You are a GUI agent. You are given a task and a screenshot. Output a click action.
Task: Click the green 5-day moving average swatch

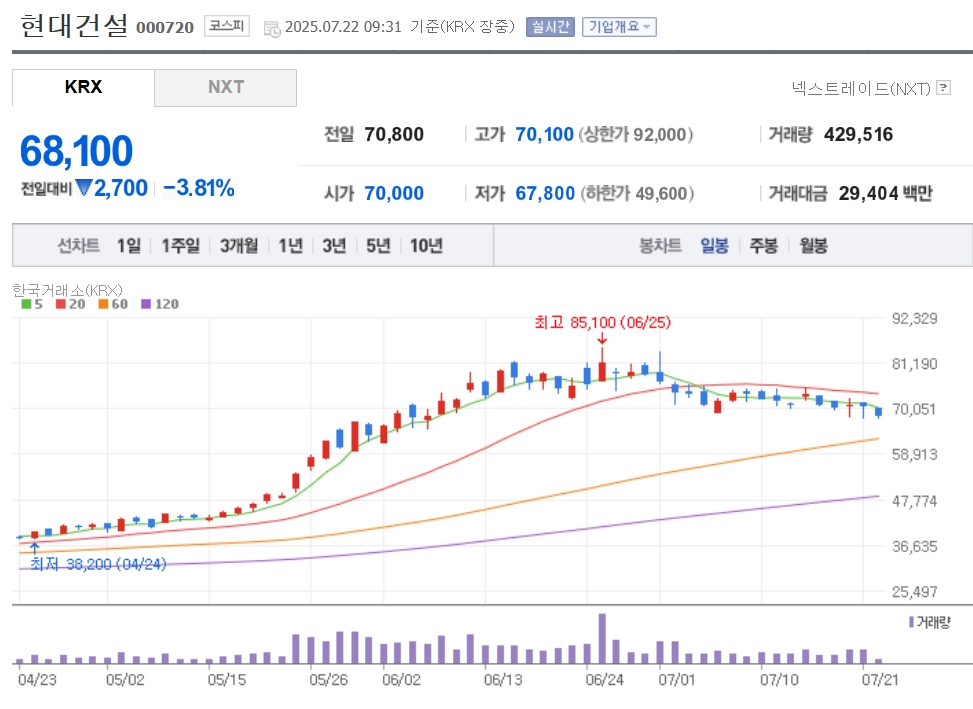26,304
